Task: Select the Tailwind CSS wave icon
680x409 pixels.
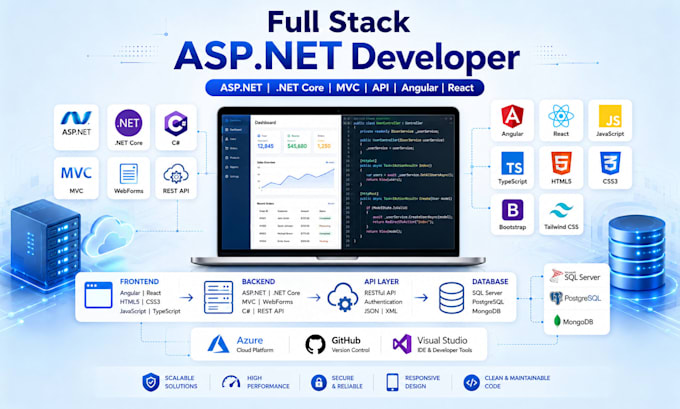Action: pos(561,210)
